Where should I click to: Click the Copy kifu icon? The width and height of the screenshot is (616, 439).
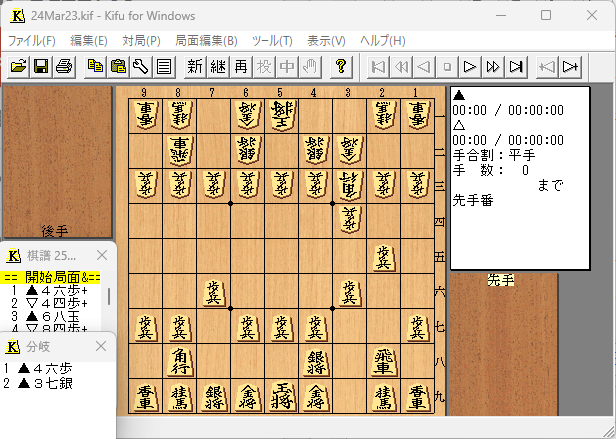[x=95, y=66]
